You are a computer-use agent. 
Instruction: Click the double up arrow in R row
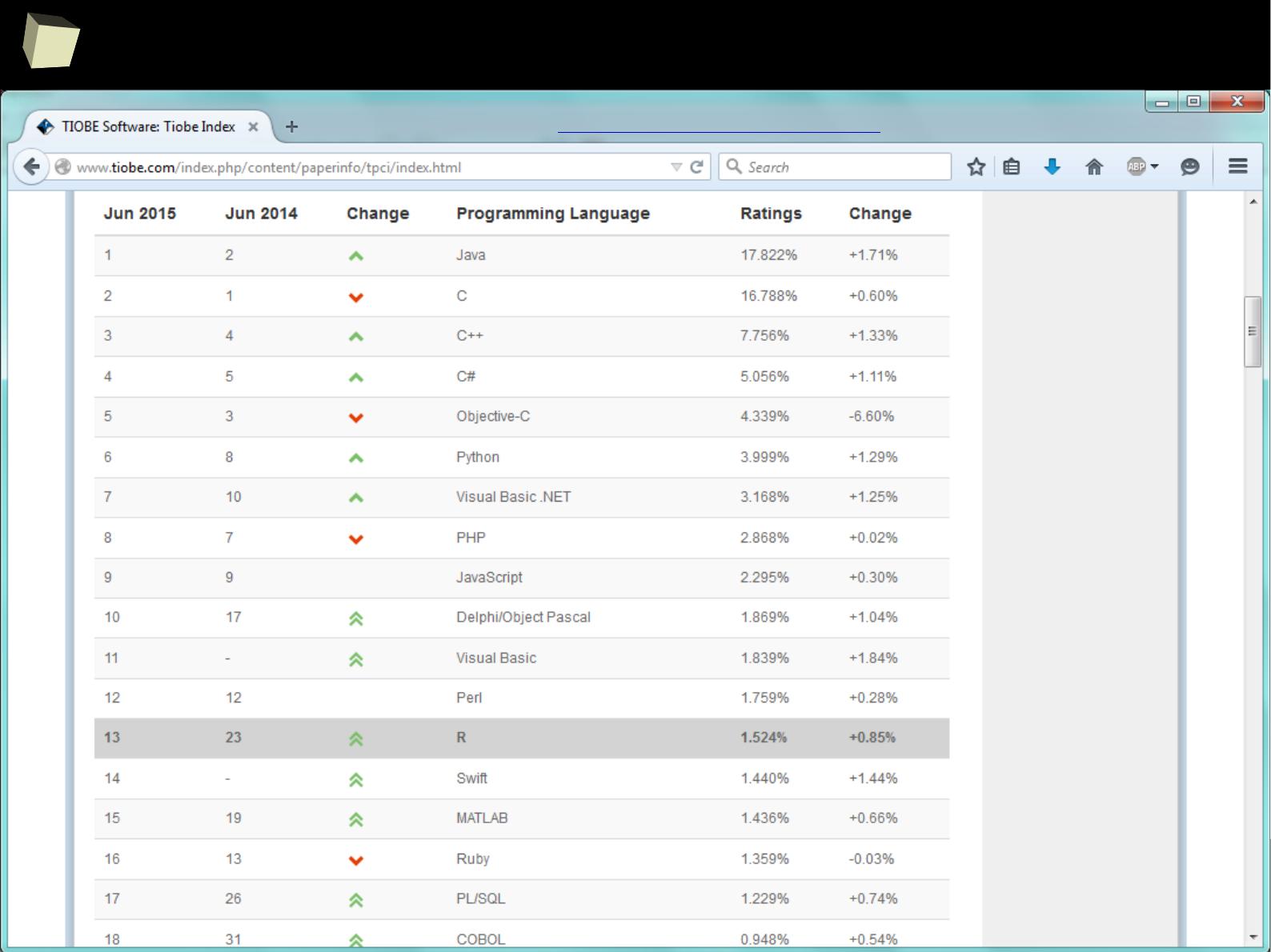pyautogui.click(x=356, y=739)
